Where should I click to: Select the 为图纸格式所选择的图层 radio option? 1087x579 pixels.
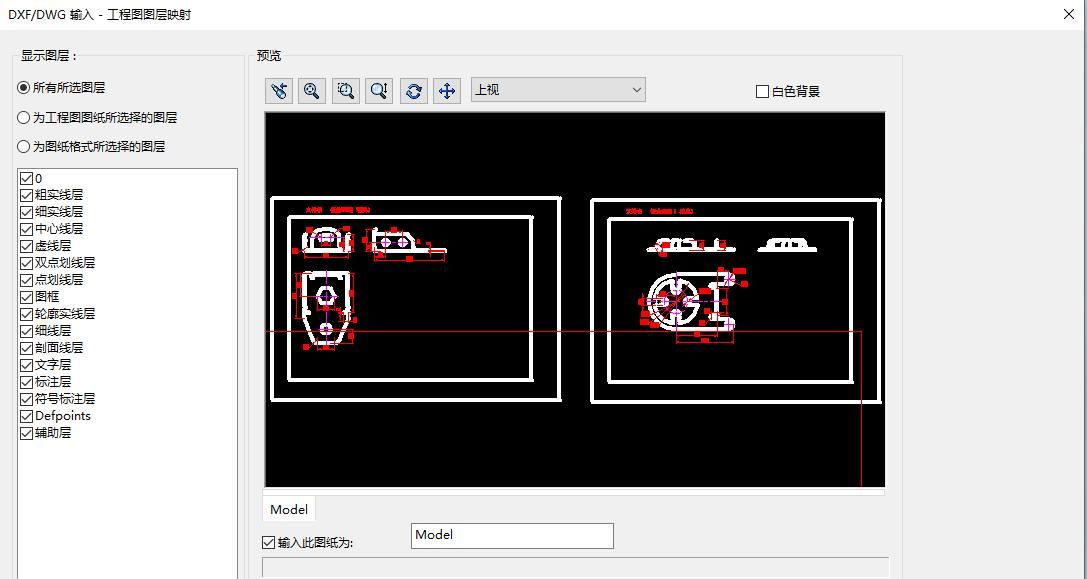pyautogui.click(x=24, y=147)
